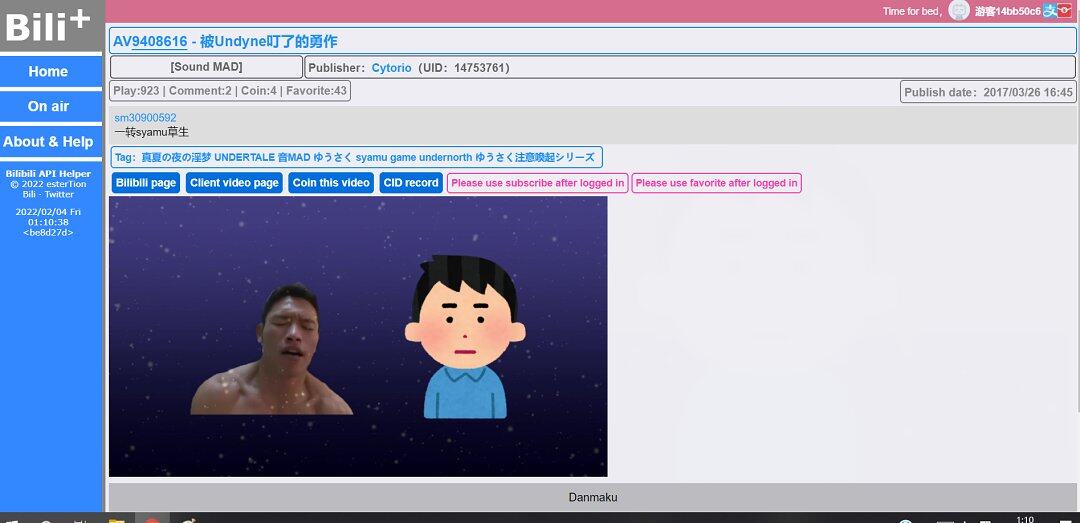
Task: Open the Sound MAD category
Action: click(206, 68)
